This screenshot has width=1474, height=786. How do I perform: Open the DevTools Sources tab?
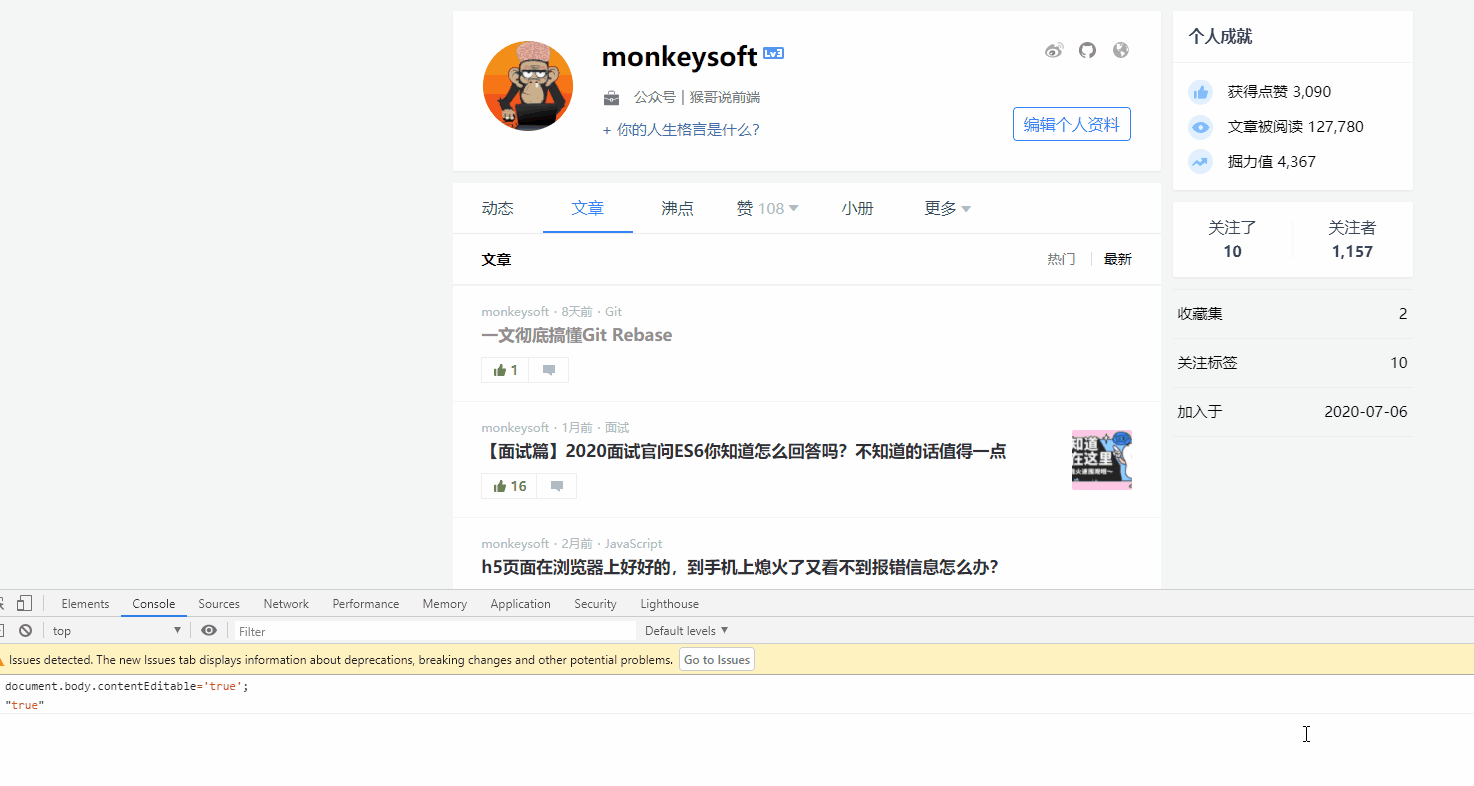(x=219, y=604)
